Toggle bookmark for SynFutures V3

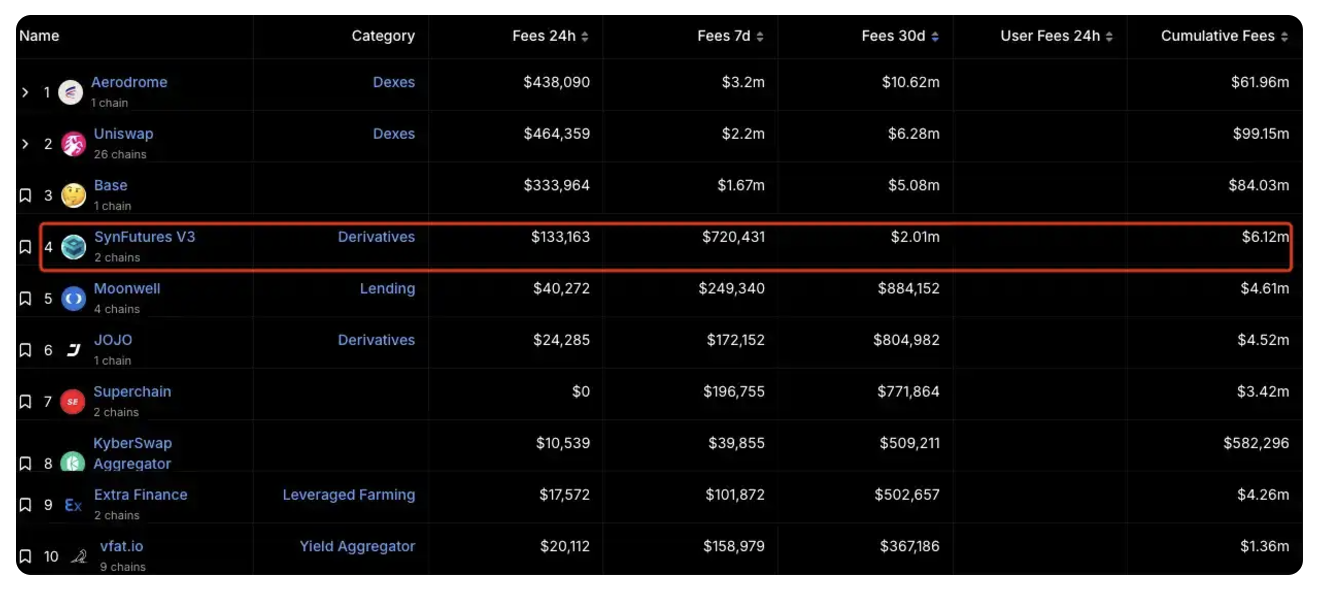coord(26,247)
